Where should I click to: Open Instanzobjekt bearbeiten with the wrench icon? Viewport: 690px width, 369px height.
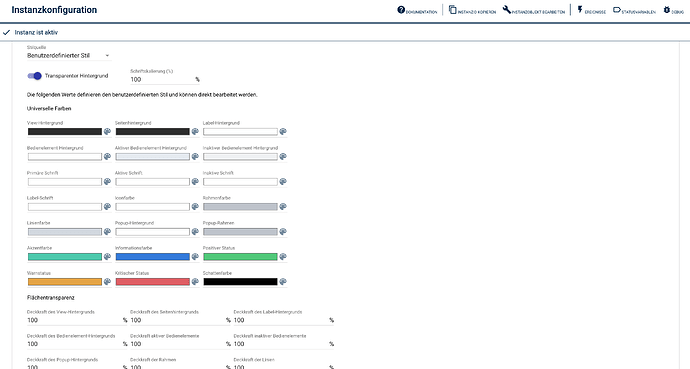(x=534, y=10)
